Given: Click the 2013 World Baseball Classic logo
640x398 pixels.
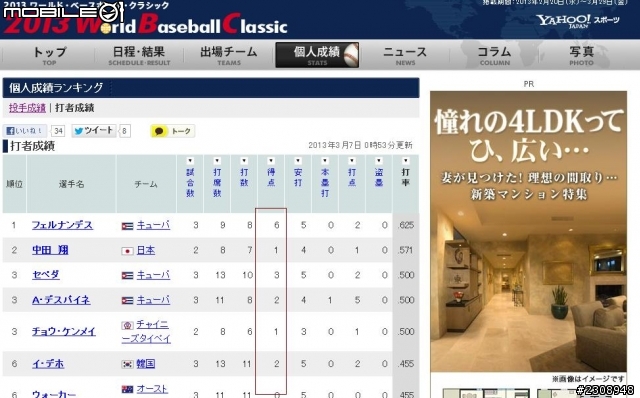Looking at the screenshot, I should click(x=146, y=23).
